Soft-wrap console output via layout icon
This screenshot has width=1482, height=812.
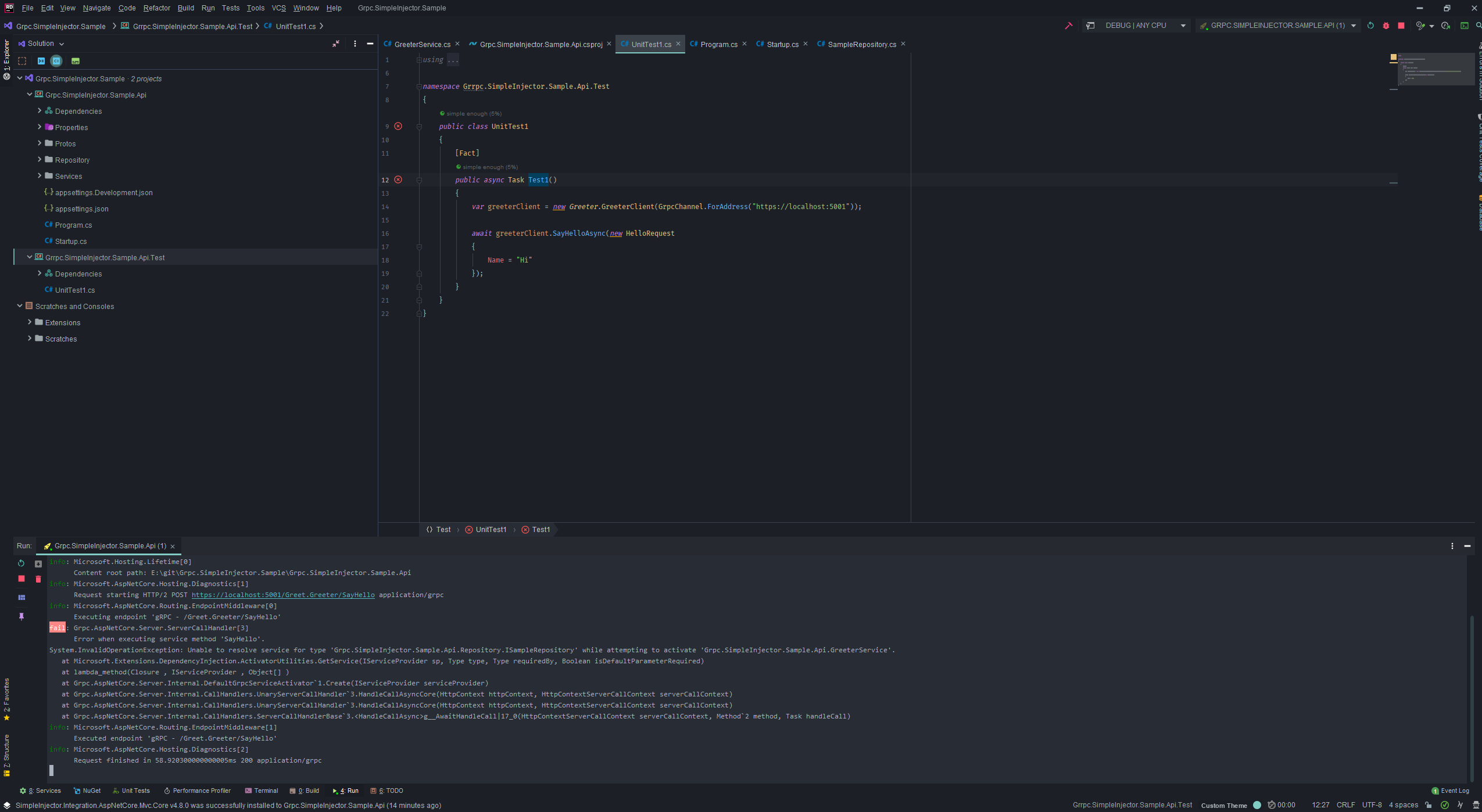[22, 597]
